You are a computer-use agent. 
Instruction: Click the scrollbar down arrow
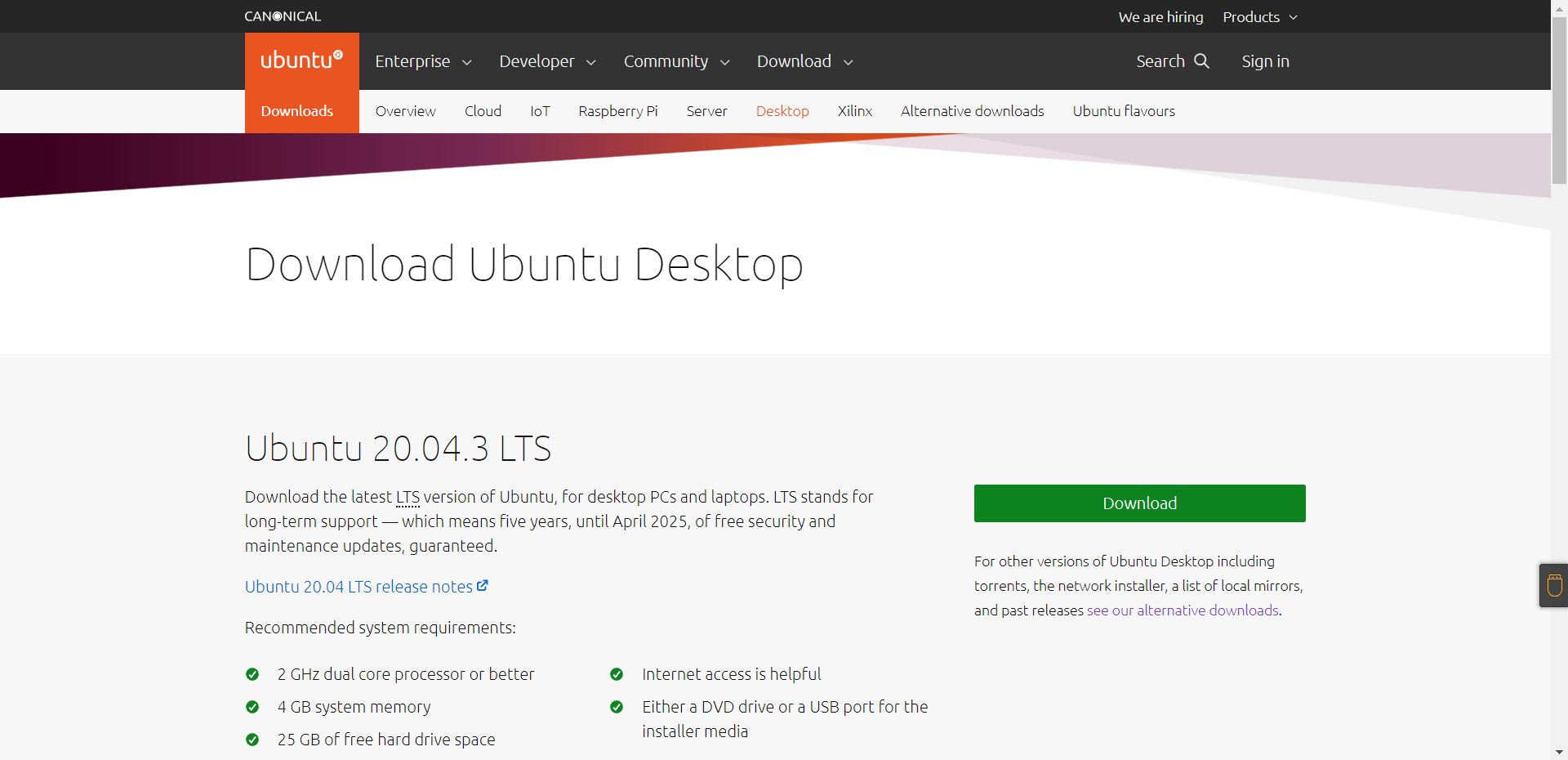[1559, 752]
